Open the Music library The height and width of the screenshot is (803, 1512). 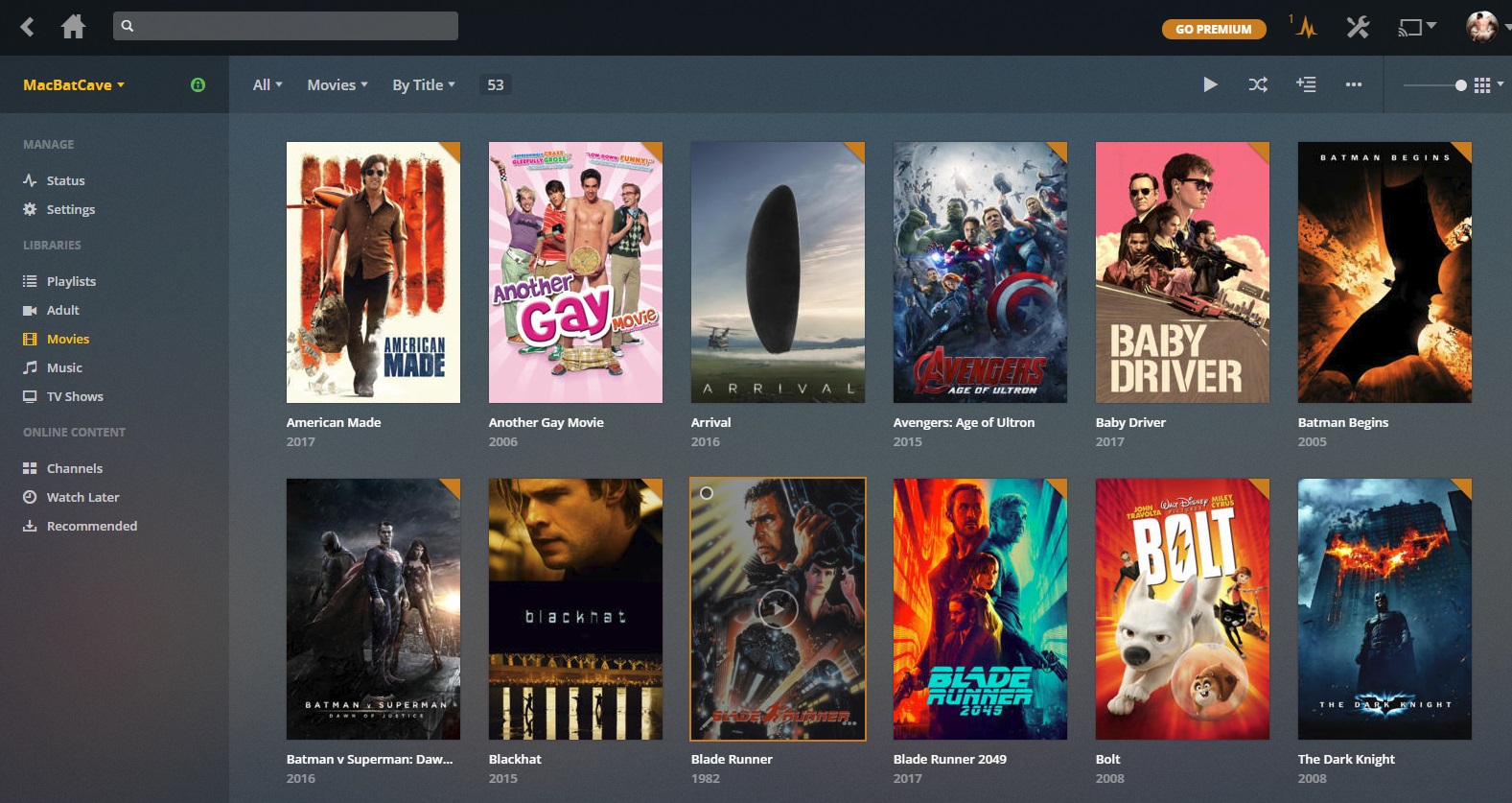point(64,367)
